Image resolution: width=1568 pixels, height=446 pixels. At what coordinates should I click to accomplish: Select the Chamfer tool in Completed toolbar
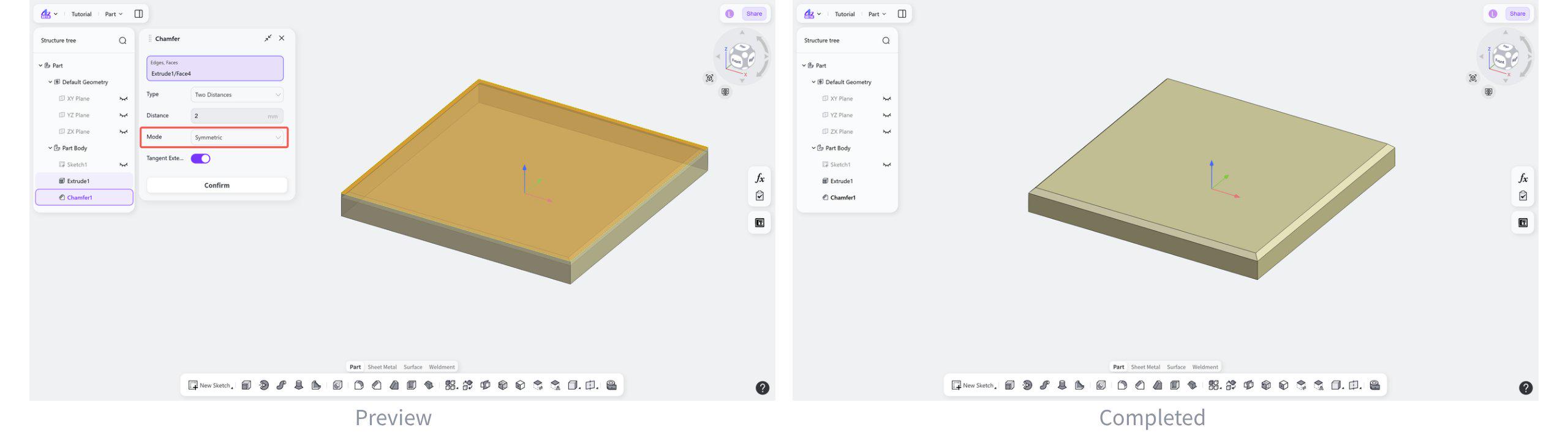click(x=1140, y=385)
